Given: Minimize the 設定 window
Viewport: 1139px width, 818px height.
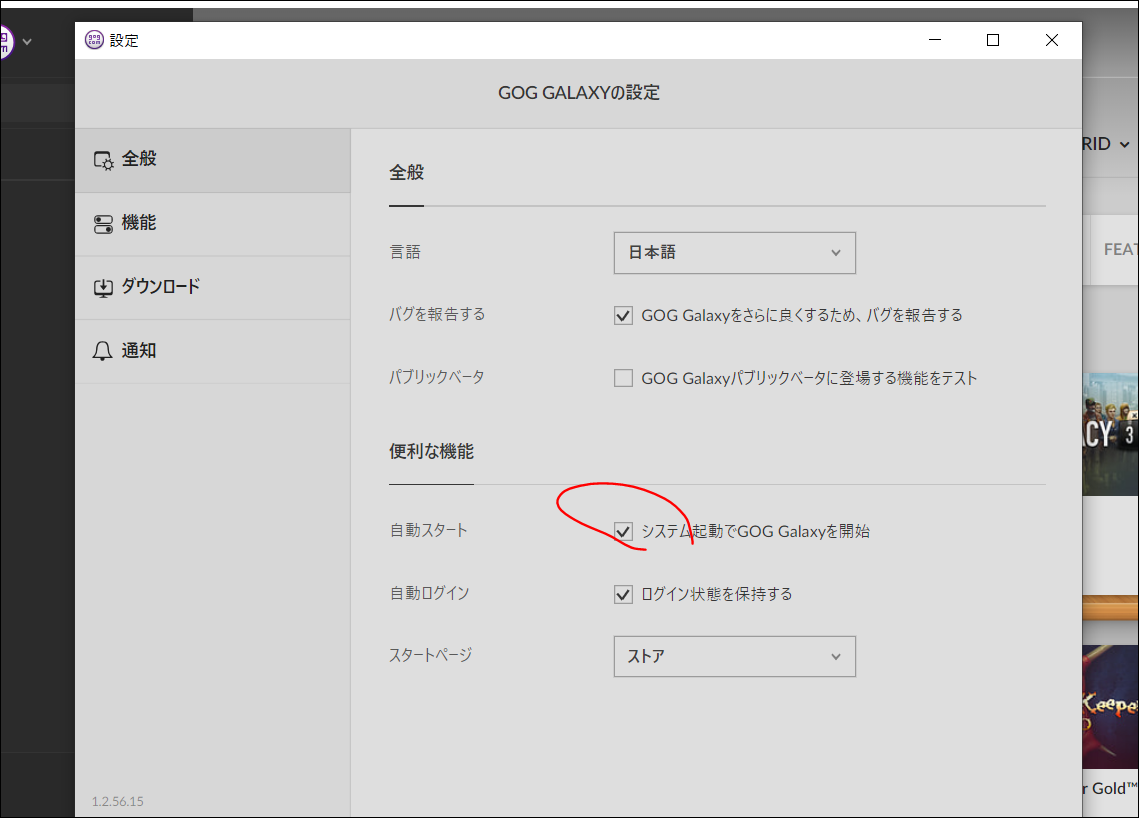Looking at the screenshot, I should click(935, 40).
